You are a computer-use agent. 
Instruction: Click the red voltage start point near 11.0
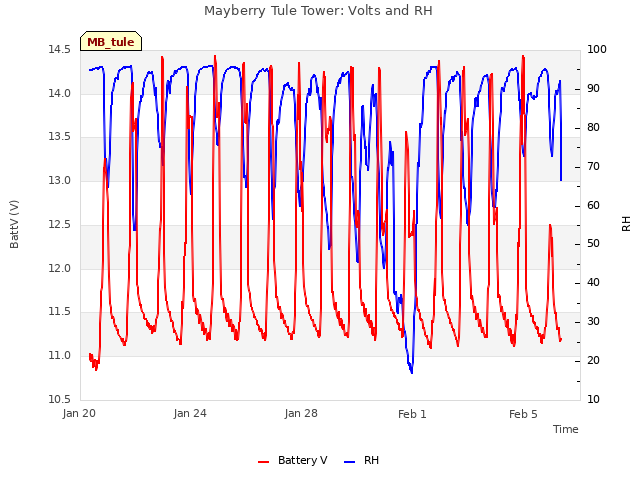pos(90,355)
